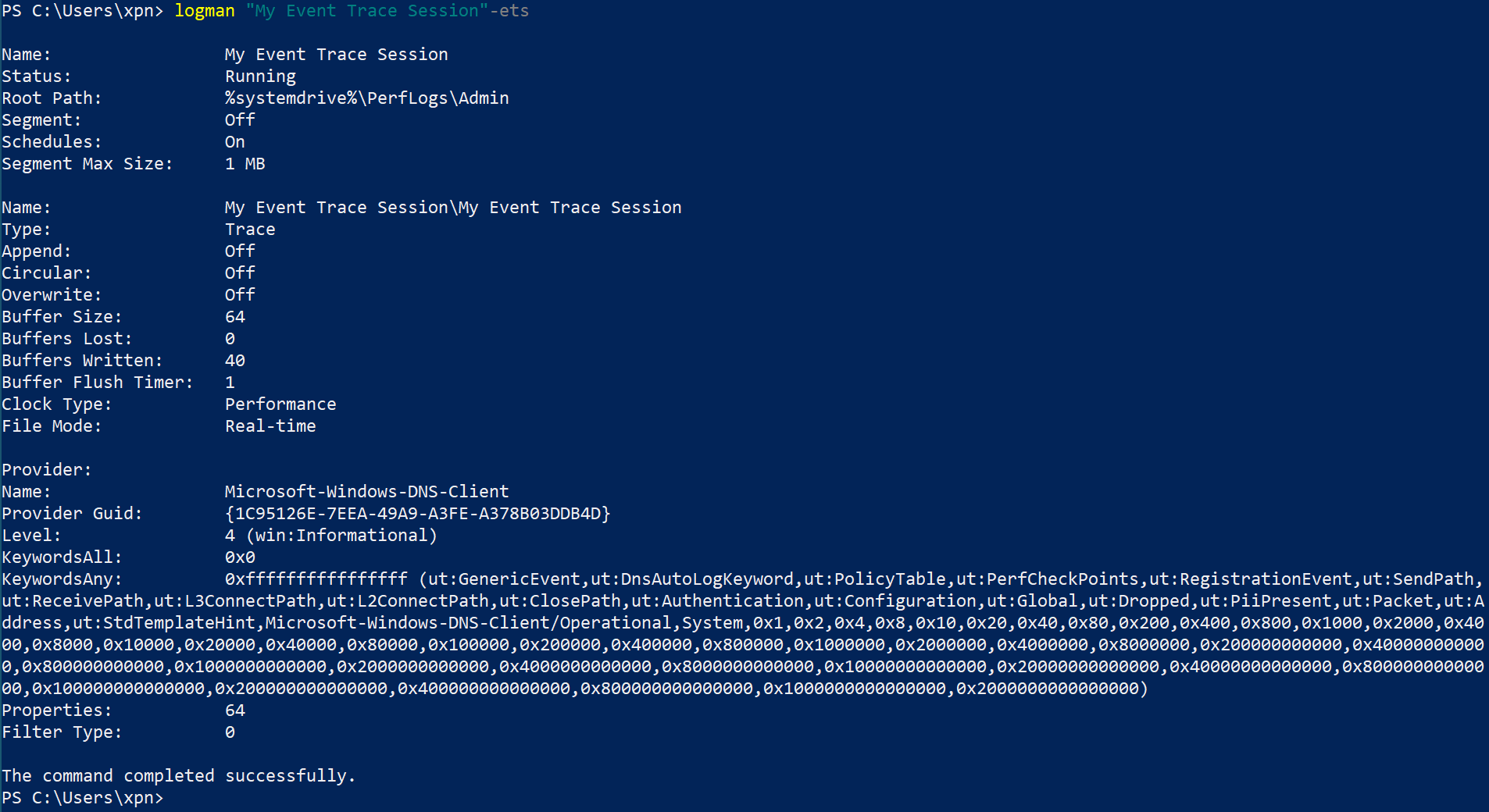Click the Segment Max Size 1 MB value

click(245, 164)
